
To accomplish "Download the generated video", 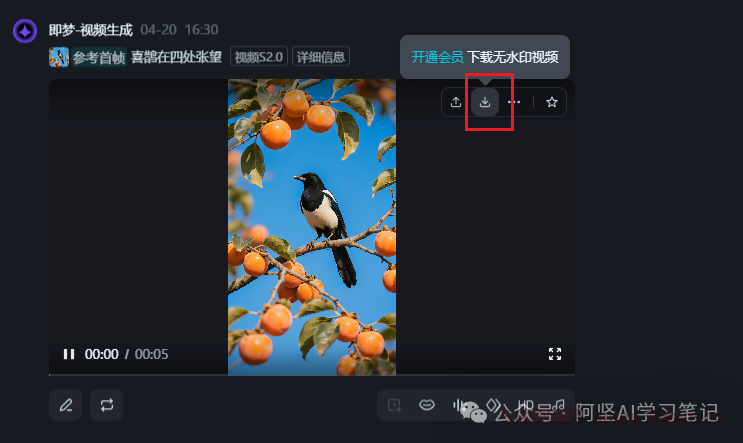I will click(485, 102).
